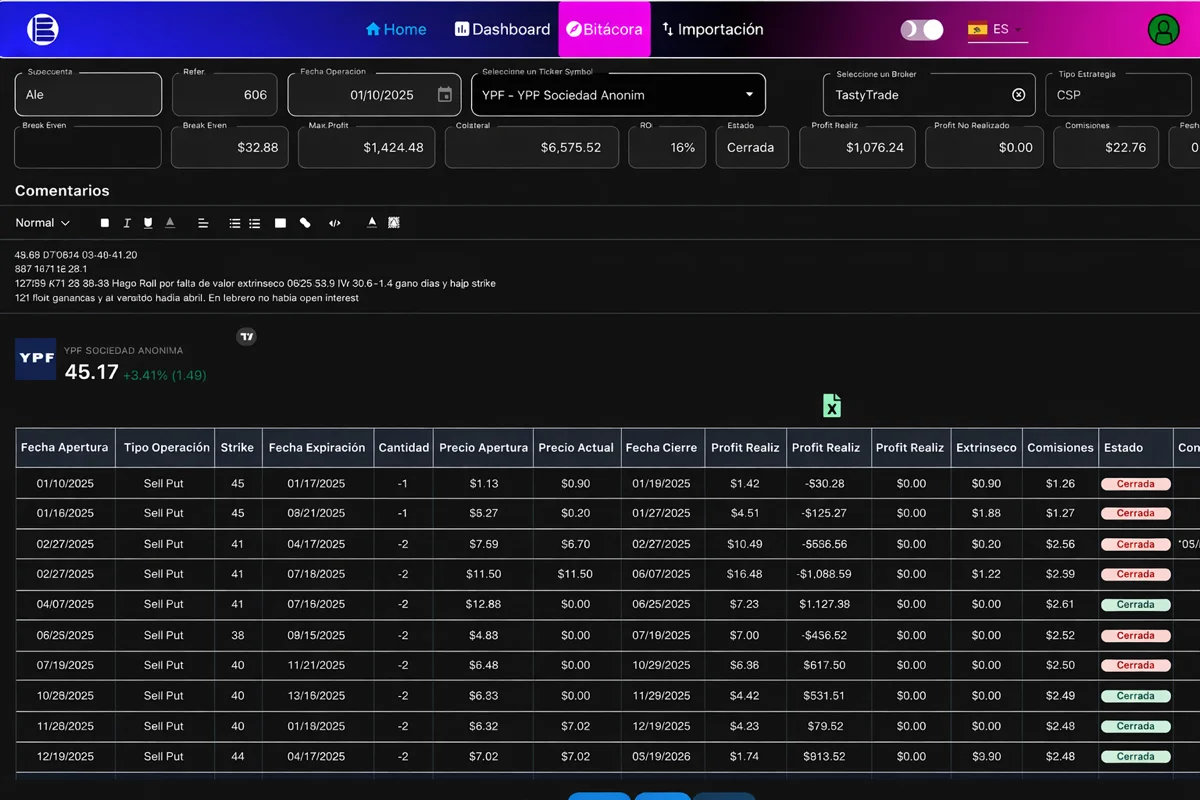
Task: Clear the TastyTrade broker selection
Action: click(1018, 95)
